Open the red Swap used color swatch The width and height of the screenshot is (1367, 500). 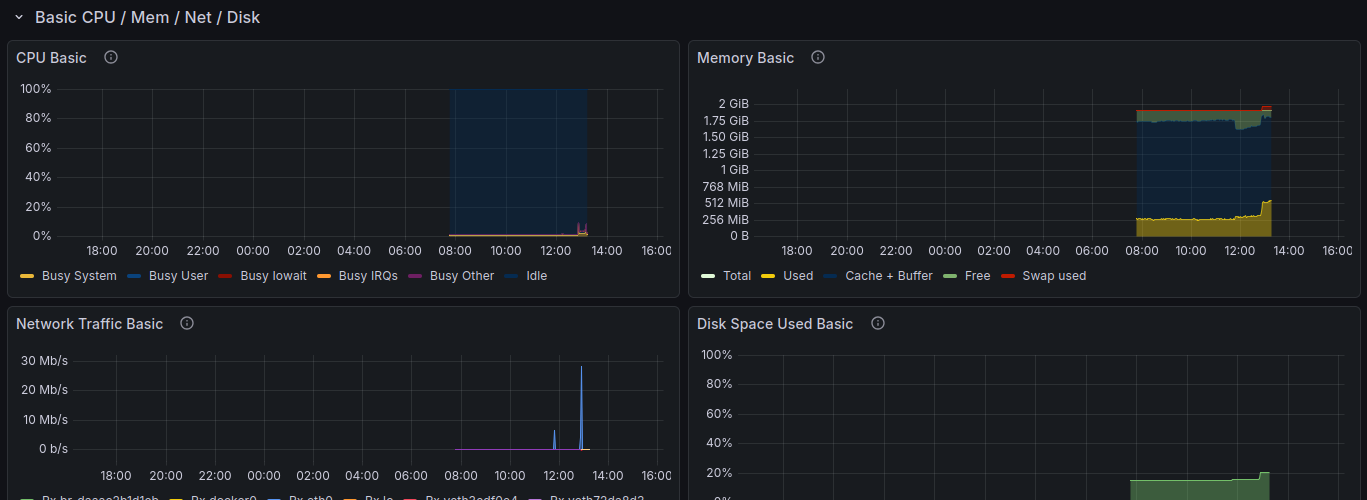(x=1007, y=276)
